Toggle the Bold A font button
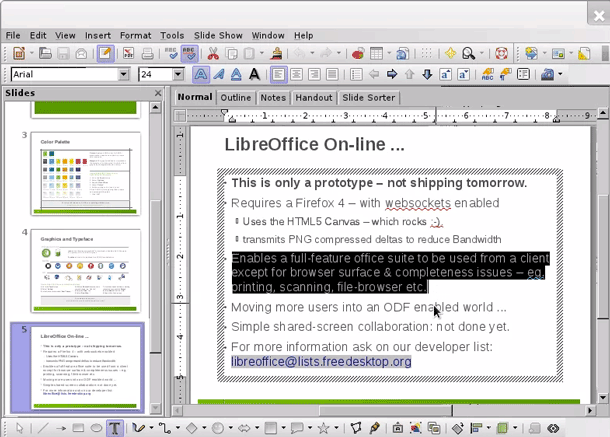Image resolution: width=610 pixels, height=437 pixels. pos(201,74)
